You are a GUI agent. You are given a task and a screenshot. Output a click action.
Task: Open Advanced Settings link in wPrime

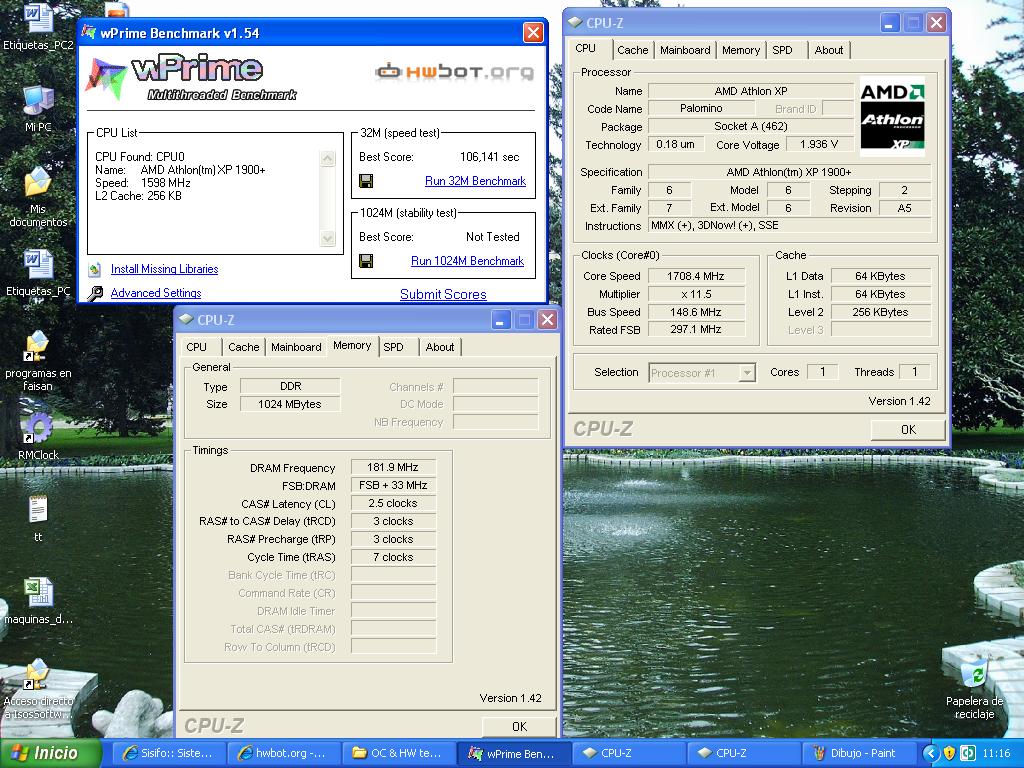point(155,293)
